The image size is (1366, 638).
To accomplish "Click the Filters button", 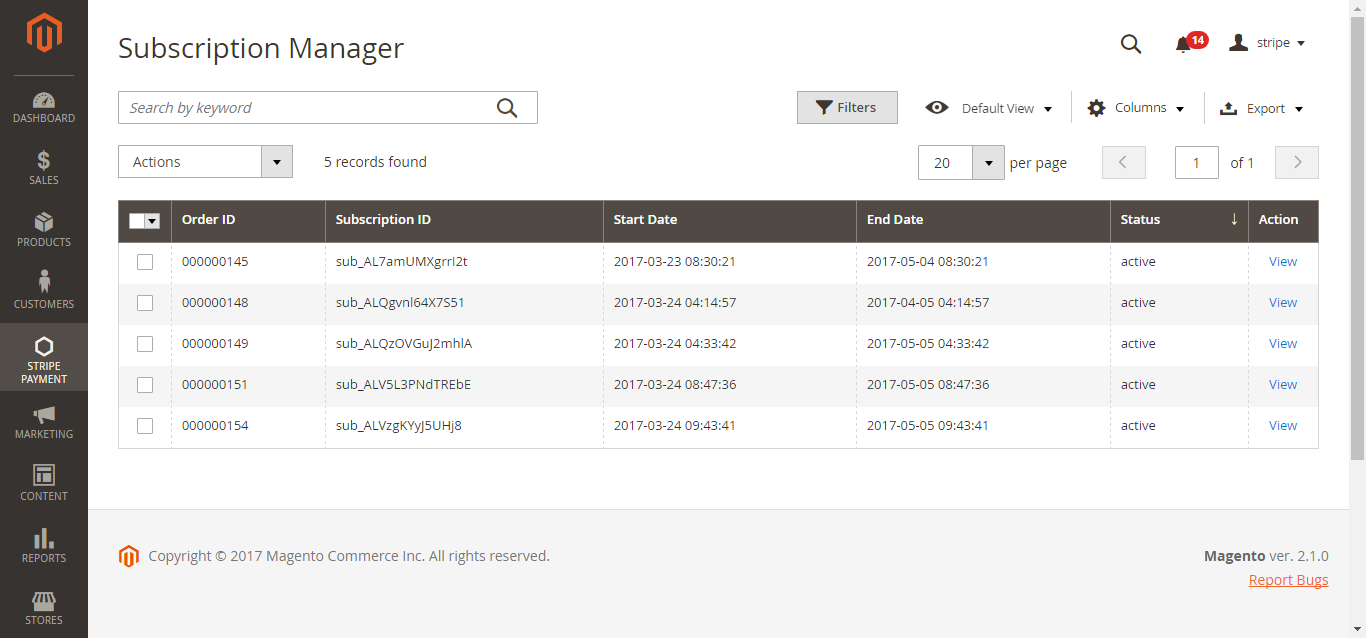I will pyautogui.click(x=847, y=108).
